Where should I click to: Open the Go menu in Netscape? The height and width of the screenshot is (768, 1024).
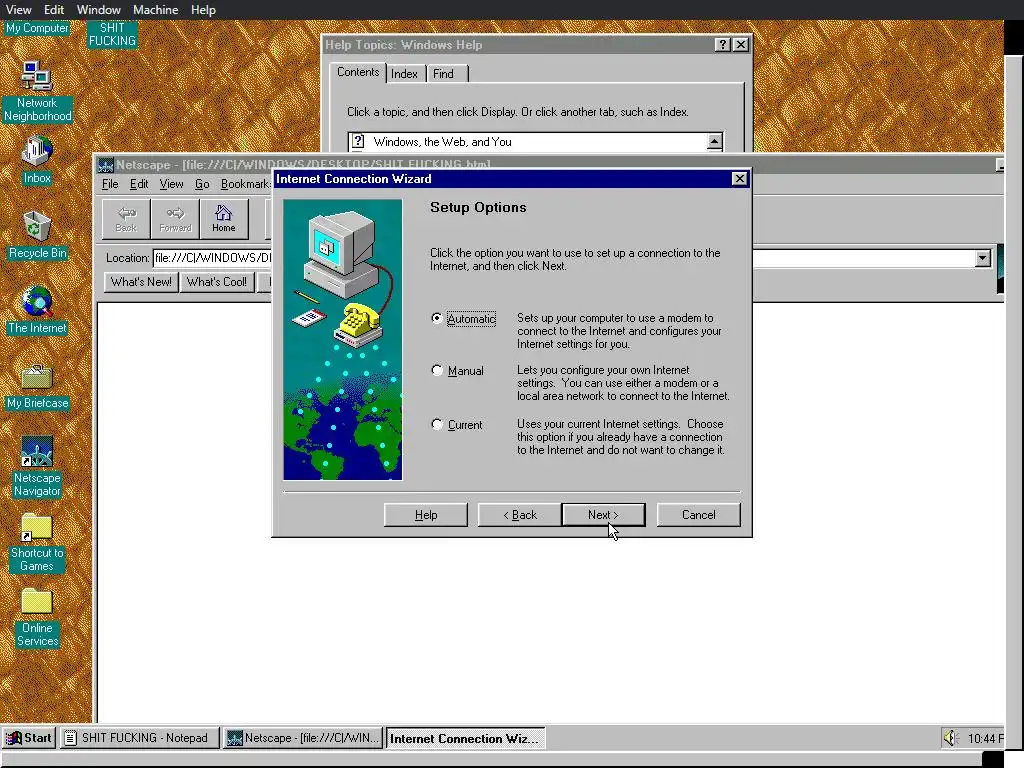click(202, 184)
